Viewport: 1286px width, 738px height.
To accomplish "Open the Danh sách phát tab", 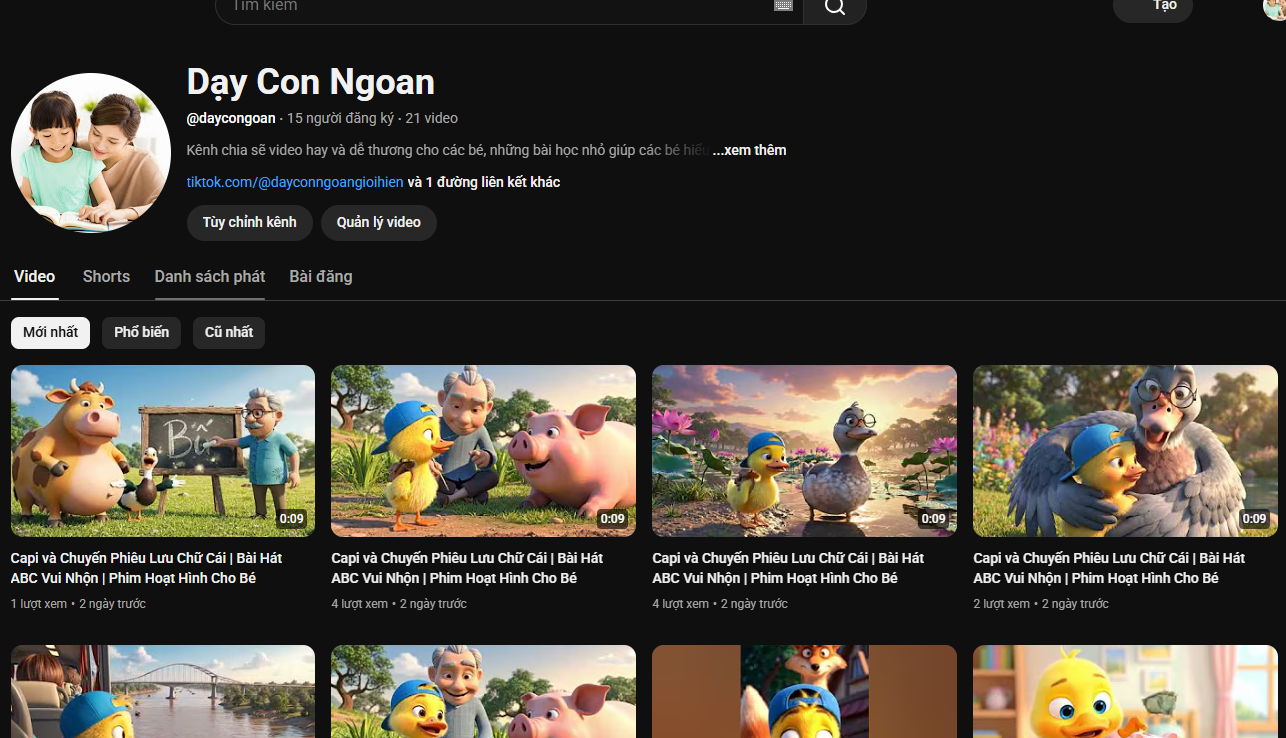I will (x=209, y=277).
